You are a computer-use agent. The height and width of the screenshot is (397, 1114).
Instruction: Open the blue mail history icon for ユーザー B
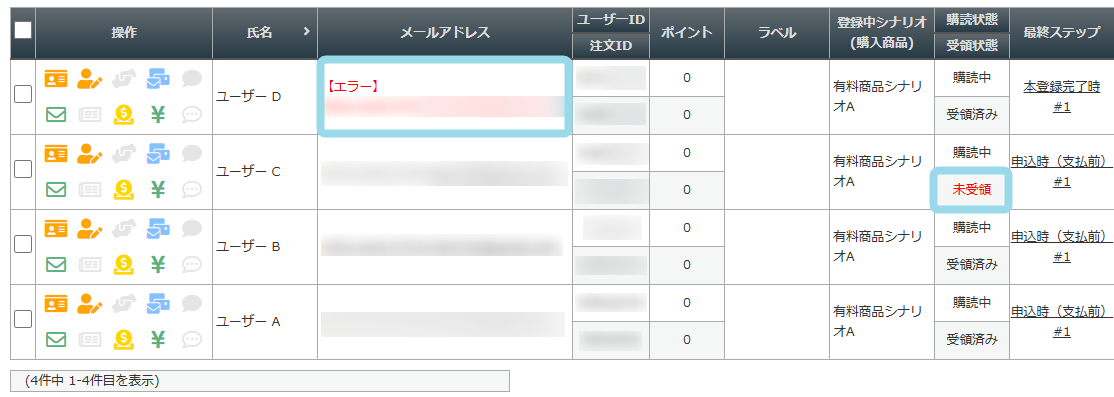click(x=158, y=229)
